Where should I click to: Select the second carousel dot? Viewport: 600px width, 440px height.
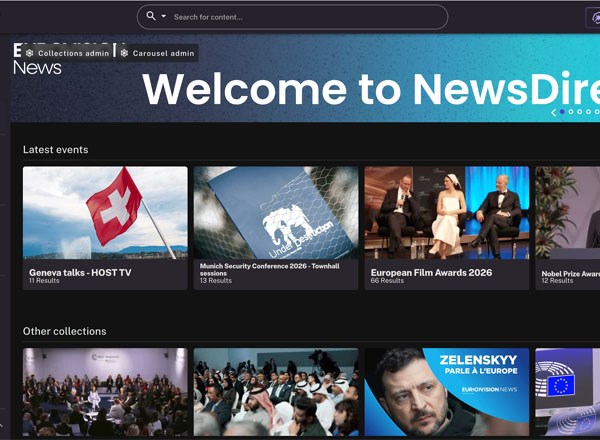(571, 112)
